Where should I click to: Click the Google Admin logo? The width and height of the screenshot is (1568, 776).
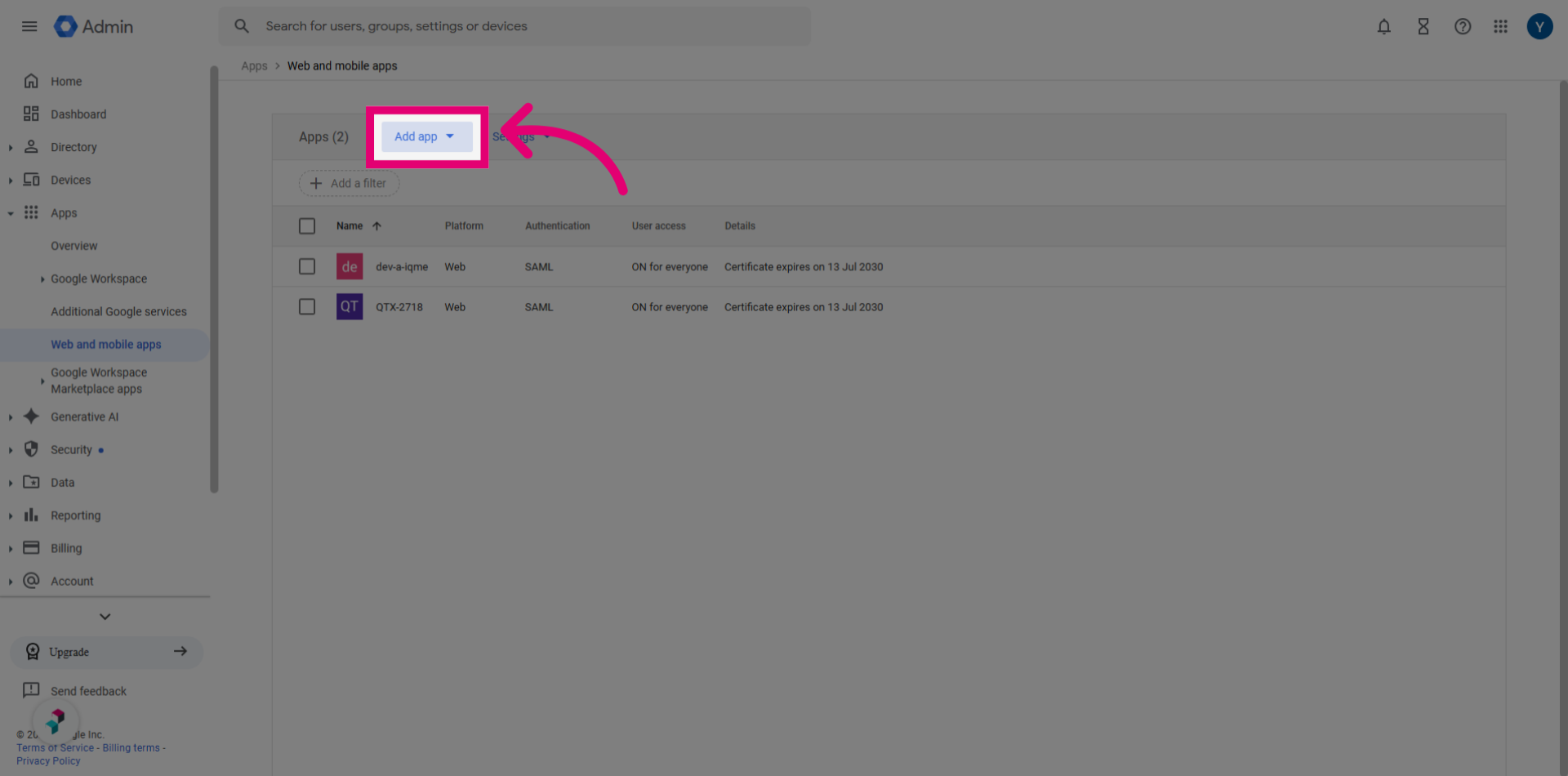click(94, 26)
